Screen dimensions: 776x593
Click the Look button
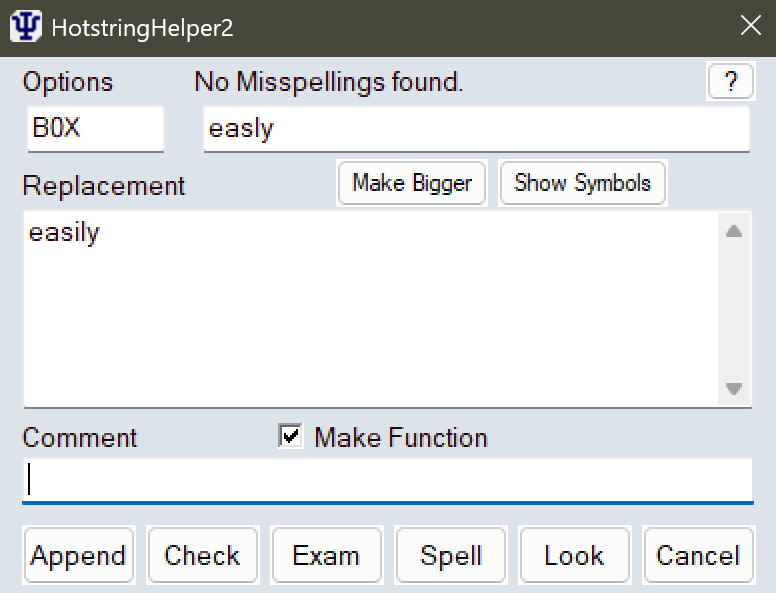[x=575, y=555]
